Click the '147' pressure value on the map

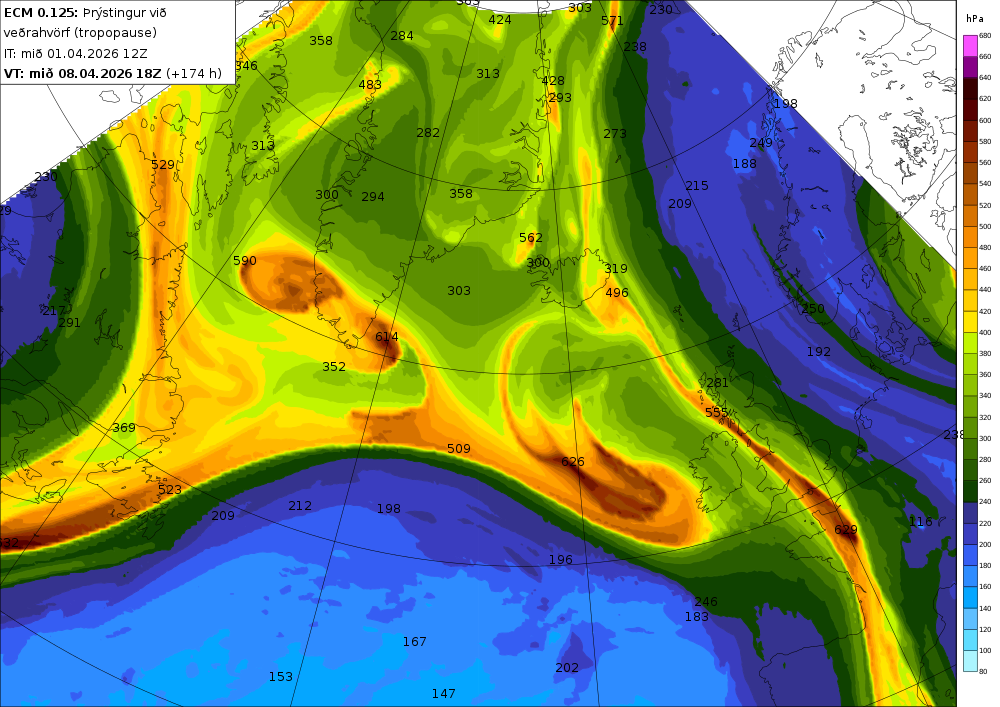pos(444,694)
